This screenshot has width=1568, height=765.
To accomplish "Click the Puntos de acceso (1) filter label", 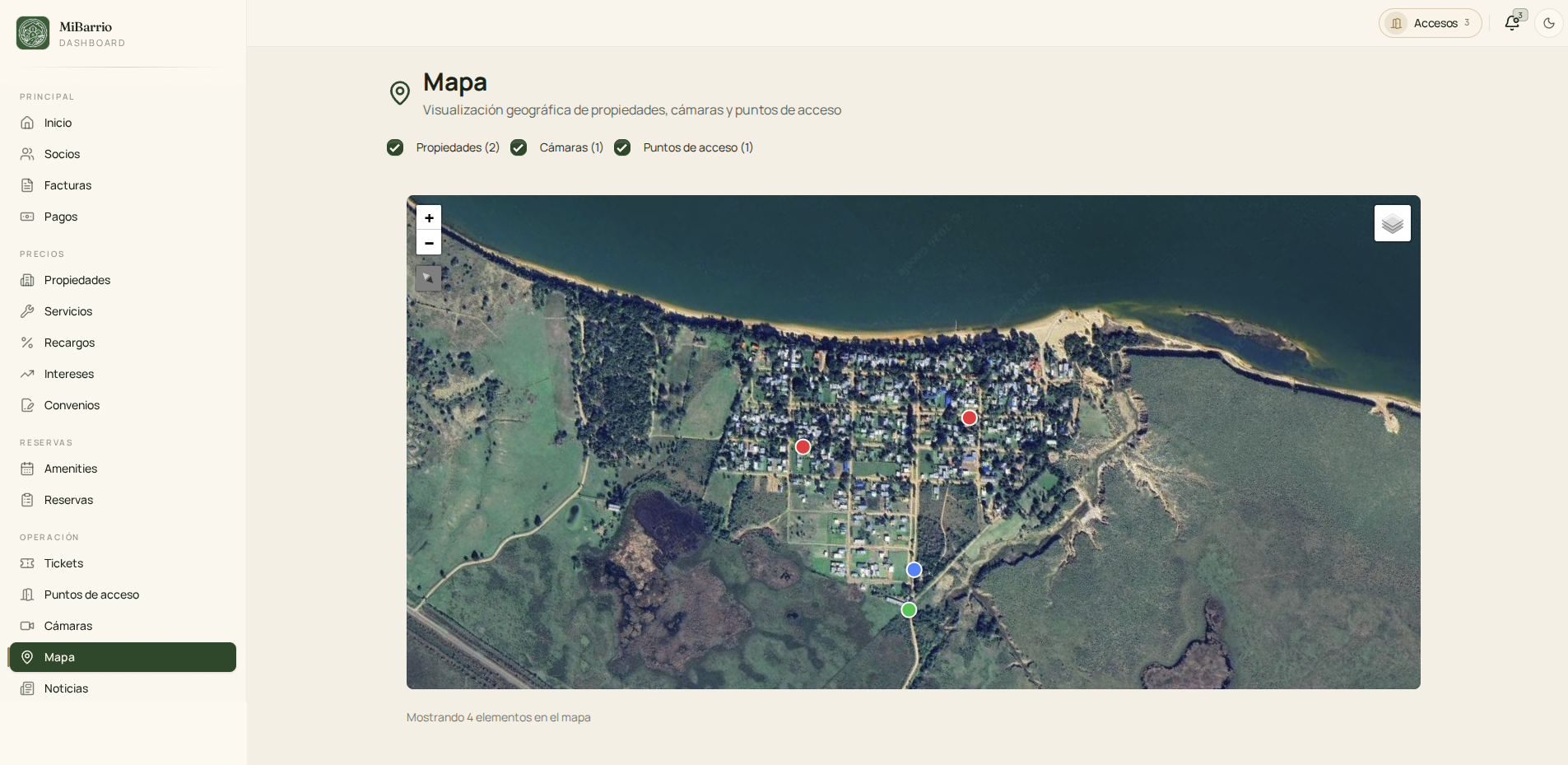I will click(x=698, y=147).
